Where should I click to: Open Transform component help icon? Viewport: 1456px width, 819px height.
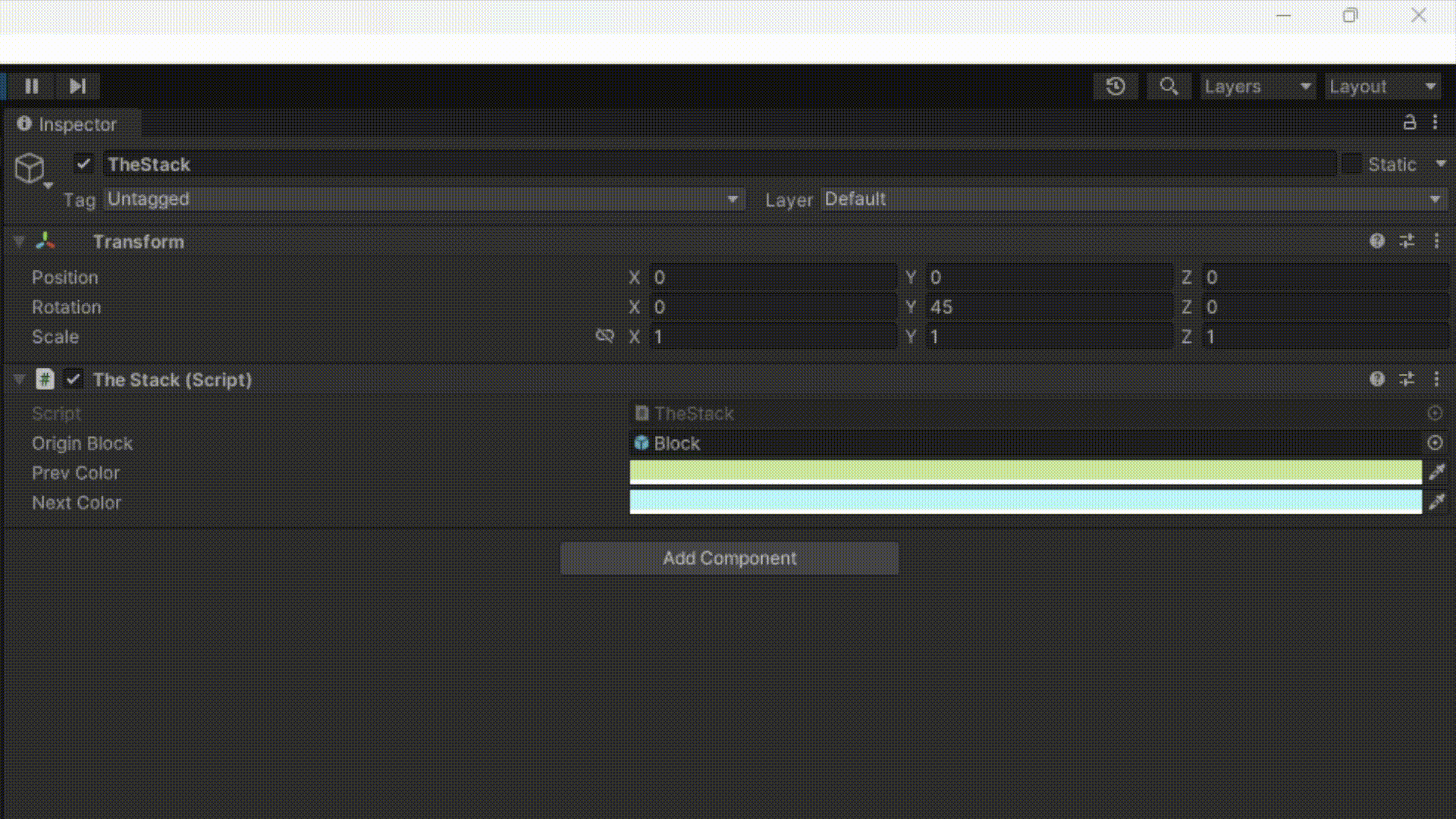point(1377,241)
